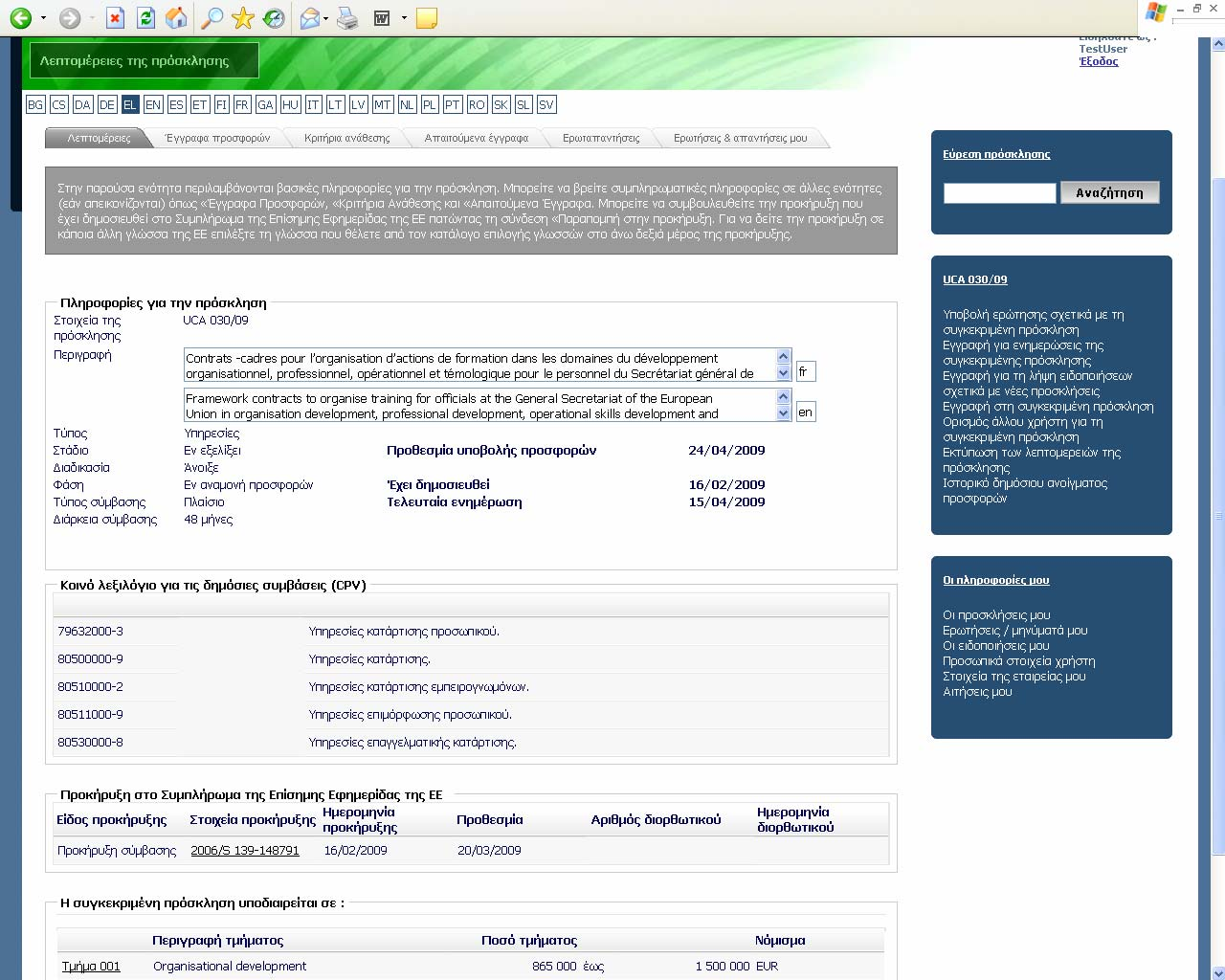Open the Απαιτούμενα έγγραφα tab
The image size is (1225, 980).
(476, 138)
